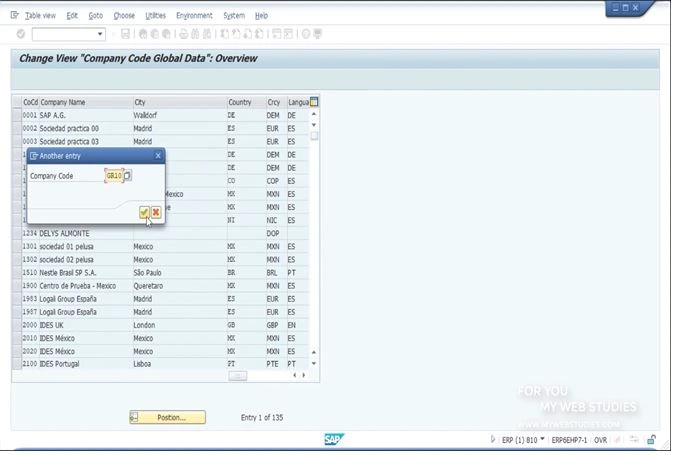
Task: Select row selector for 1301 sociedad 01 pelusa
Action: (x=17, y=246)
